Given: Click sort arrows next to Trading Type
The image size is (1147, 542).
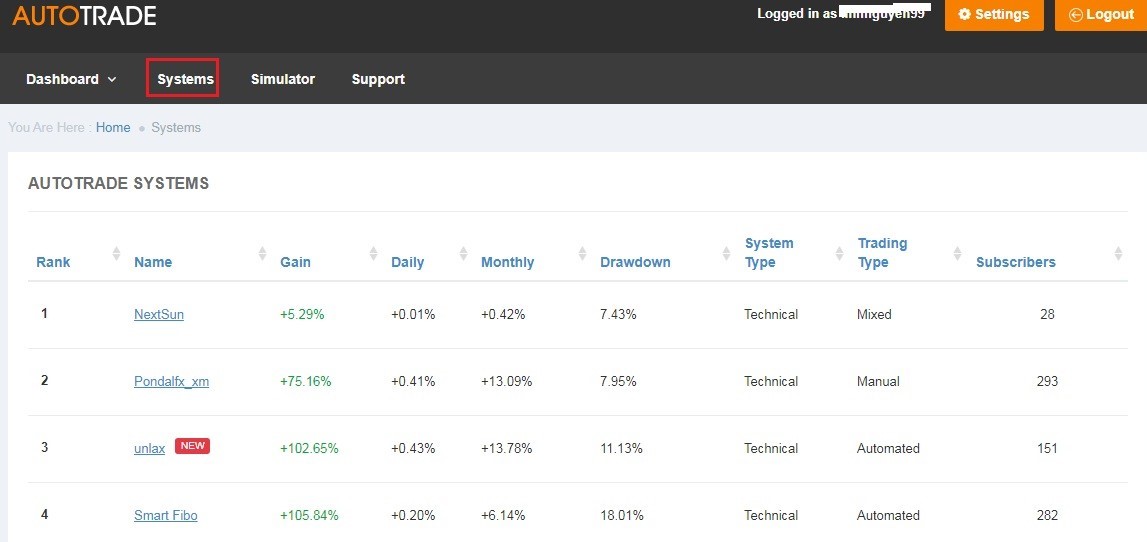Looking at the screenshot, I should click(957, 254).
